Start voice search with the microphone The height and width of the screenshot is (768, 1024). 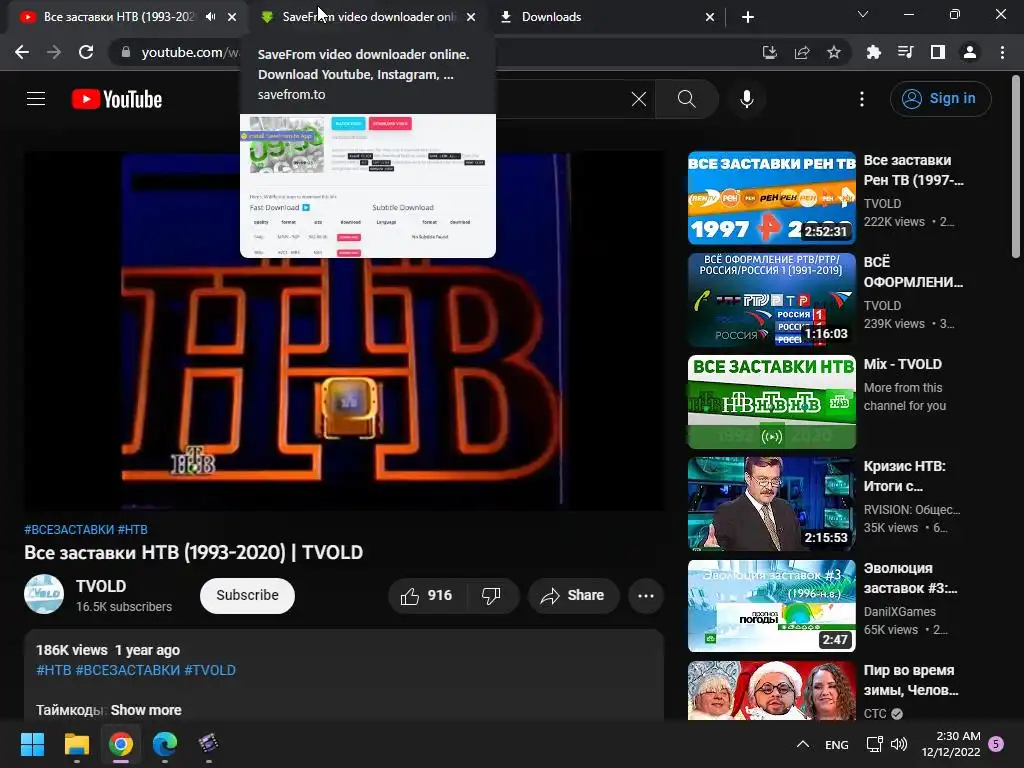[x=746, y=99]
